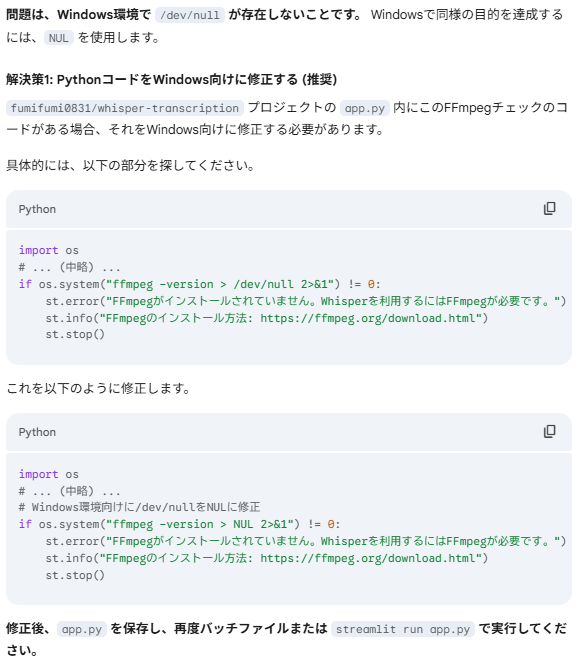Click the streamlit run app.py chip

point(403,629)
